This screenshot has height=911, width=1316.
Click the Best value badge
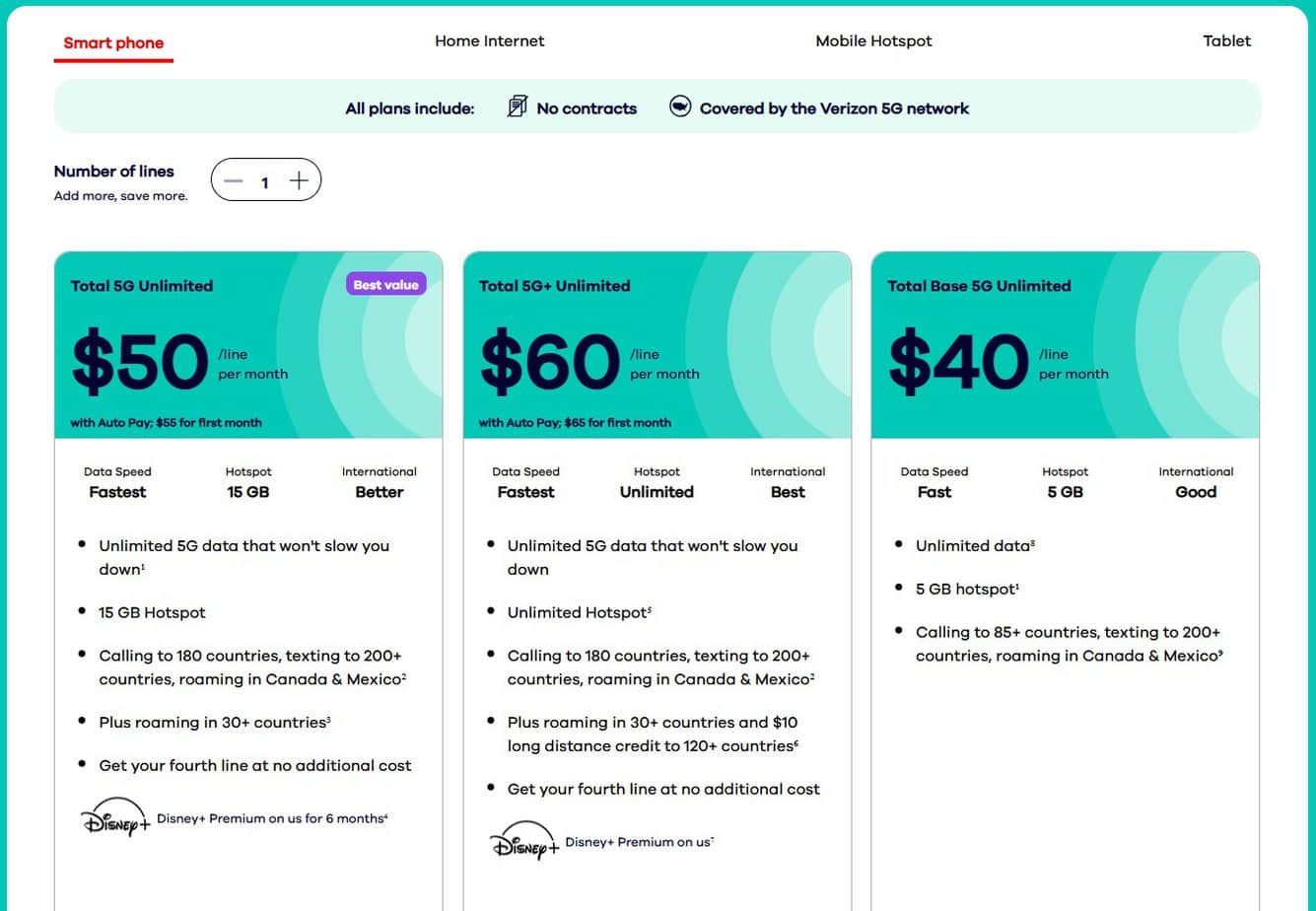tap(385, 285)
